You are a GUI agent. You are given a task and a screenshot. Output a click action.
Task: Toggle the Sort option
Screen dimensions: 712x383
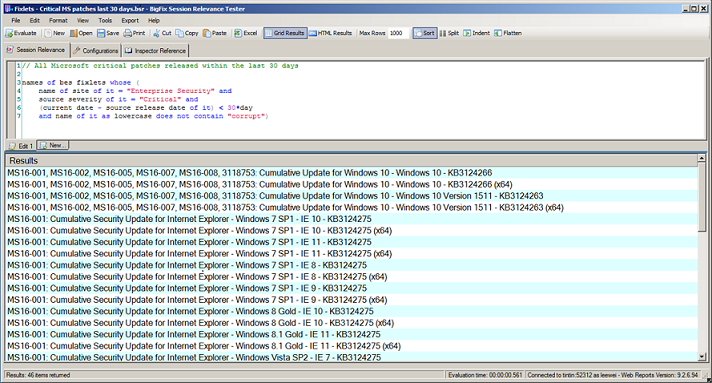425,33
